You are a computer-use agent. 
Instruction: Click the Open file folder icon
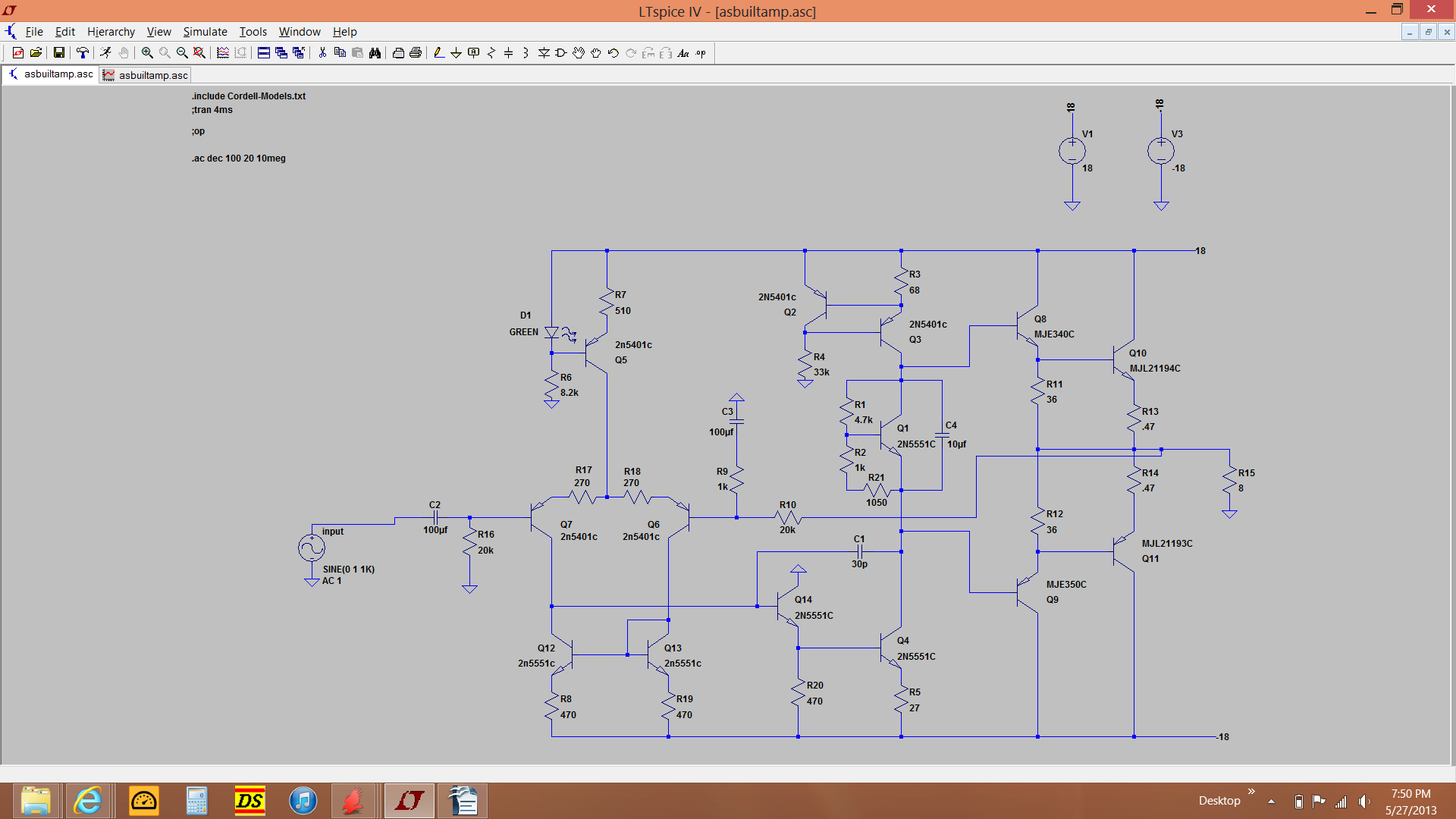click(x=36, y=52)
